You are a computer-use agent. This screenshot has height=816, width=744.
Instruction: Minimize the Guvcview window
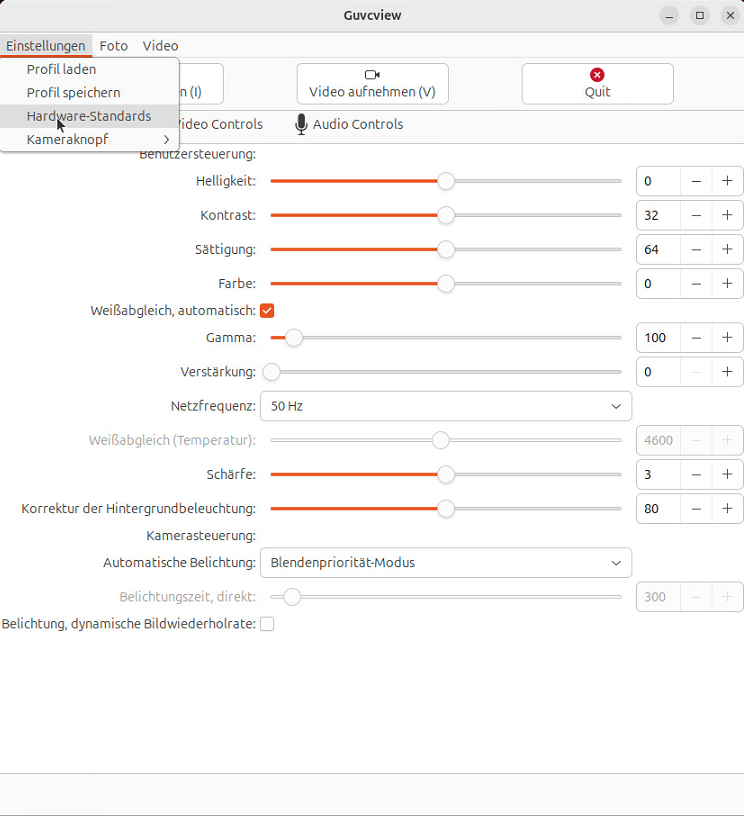(669, 16)
